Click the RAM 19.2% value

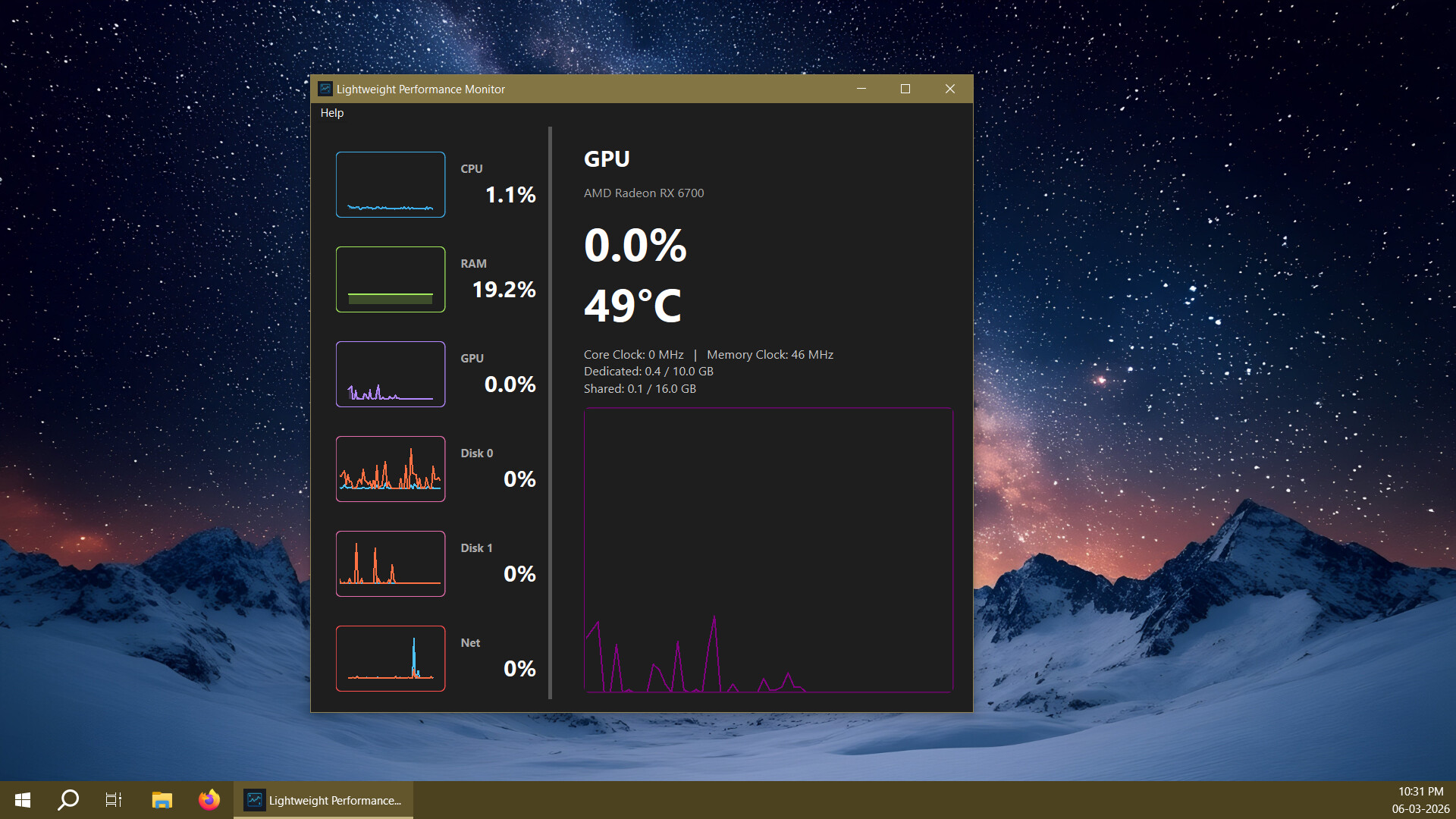[x=504, y=290]
